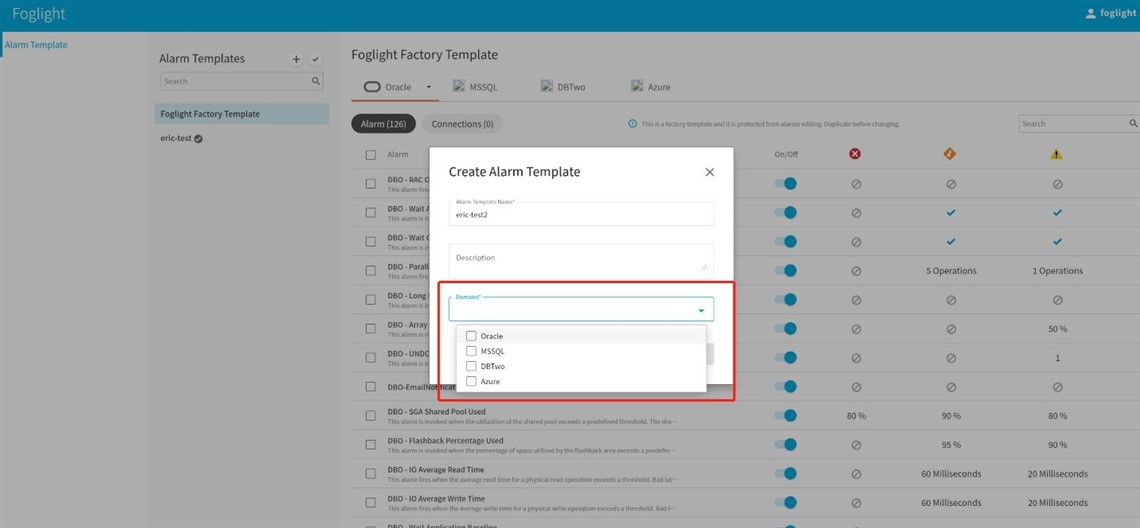Image resolution: width=1140 pixels, height=528 pixels.
Task: Click DBO - Flashback Percentage Used alarm name
Action: 445,441
